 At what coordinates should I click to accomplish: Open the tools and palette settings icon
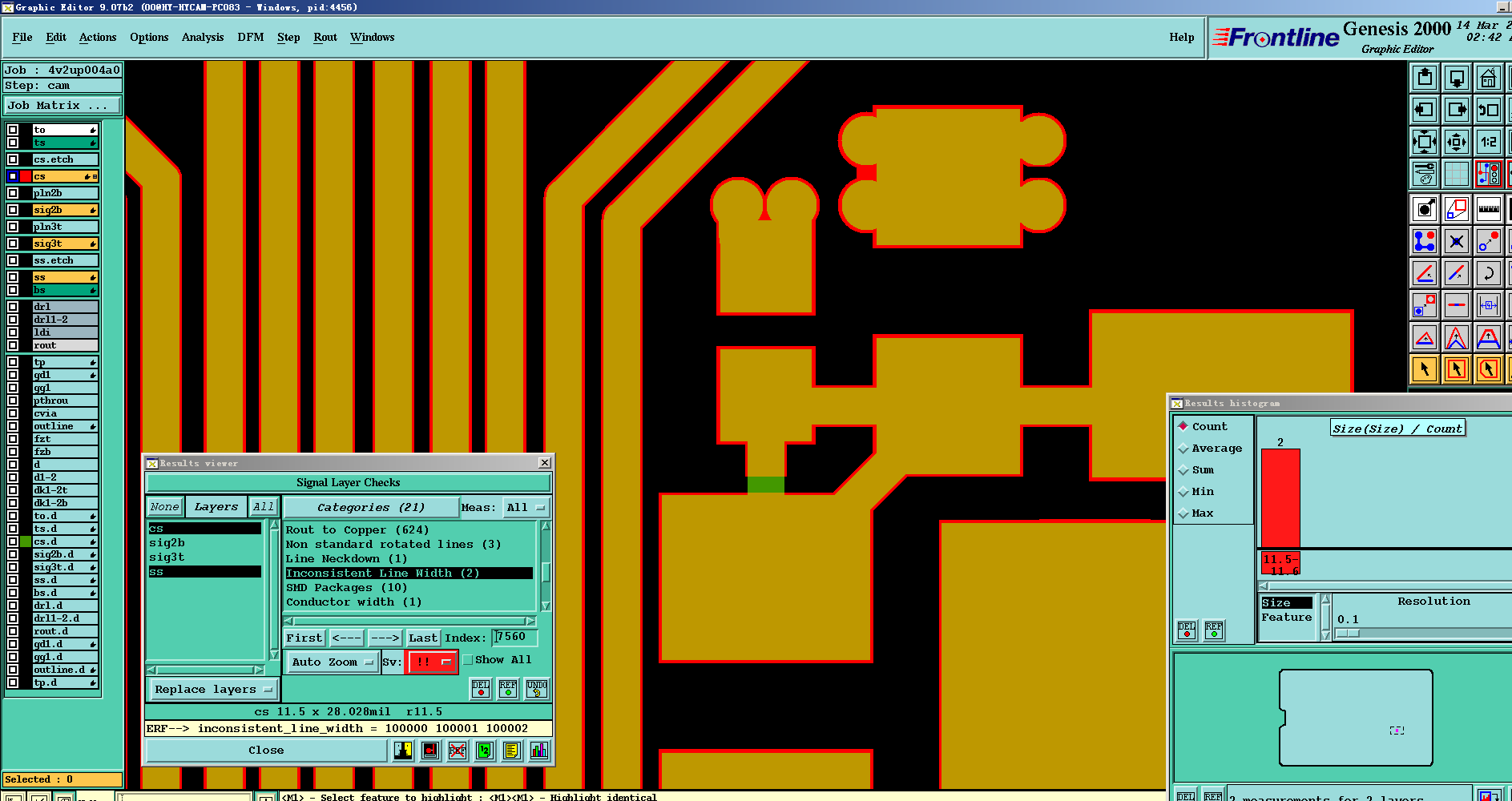[1425, 174]
